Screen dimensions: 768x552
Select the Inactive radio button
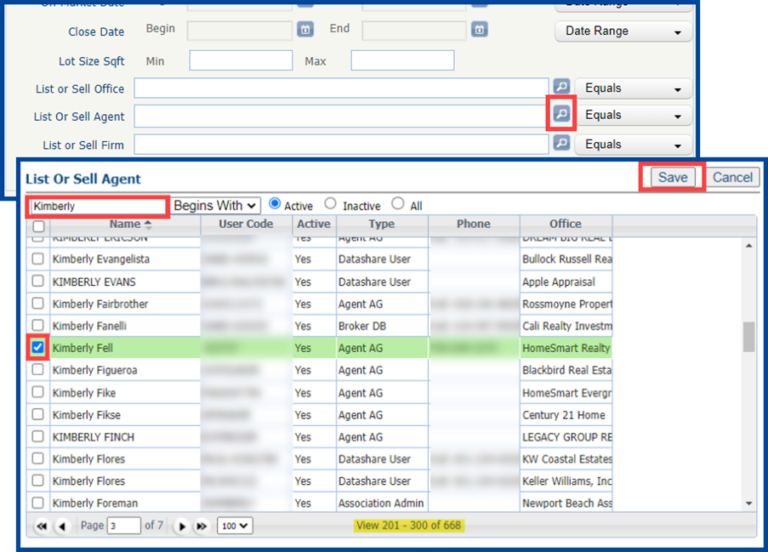(331, 203)
